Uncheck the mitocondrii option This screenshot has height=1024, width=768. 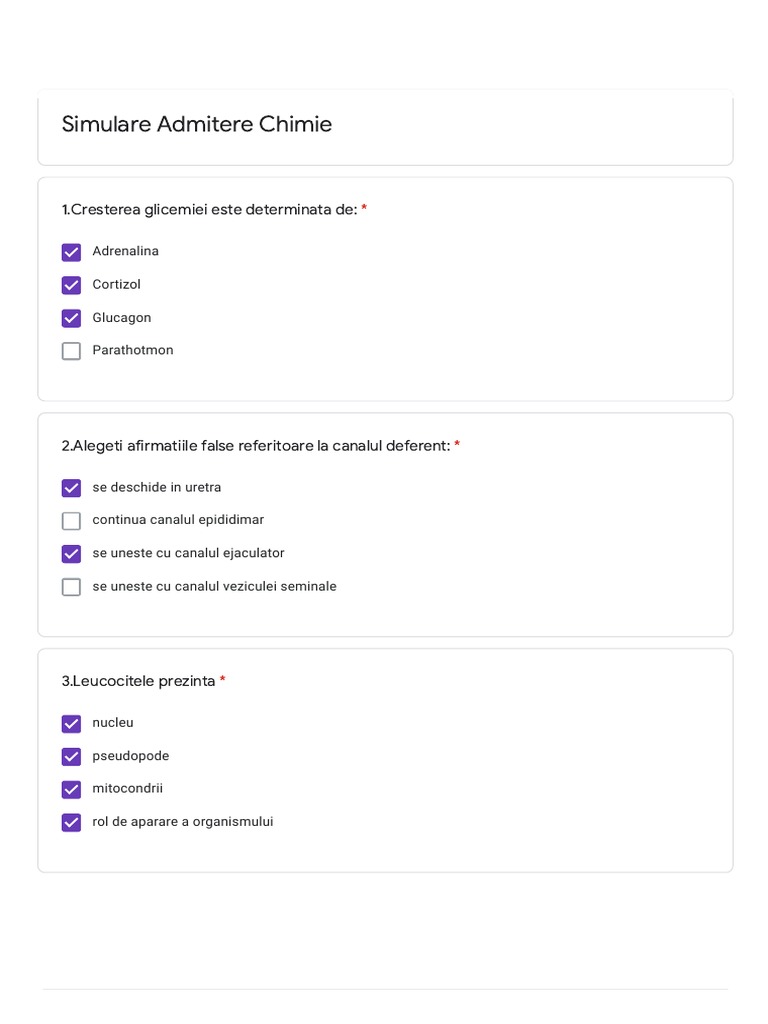click(71, 790)
